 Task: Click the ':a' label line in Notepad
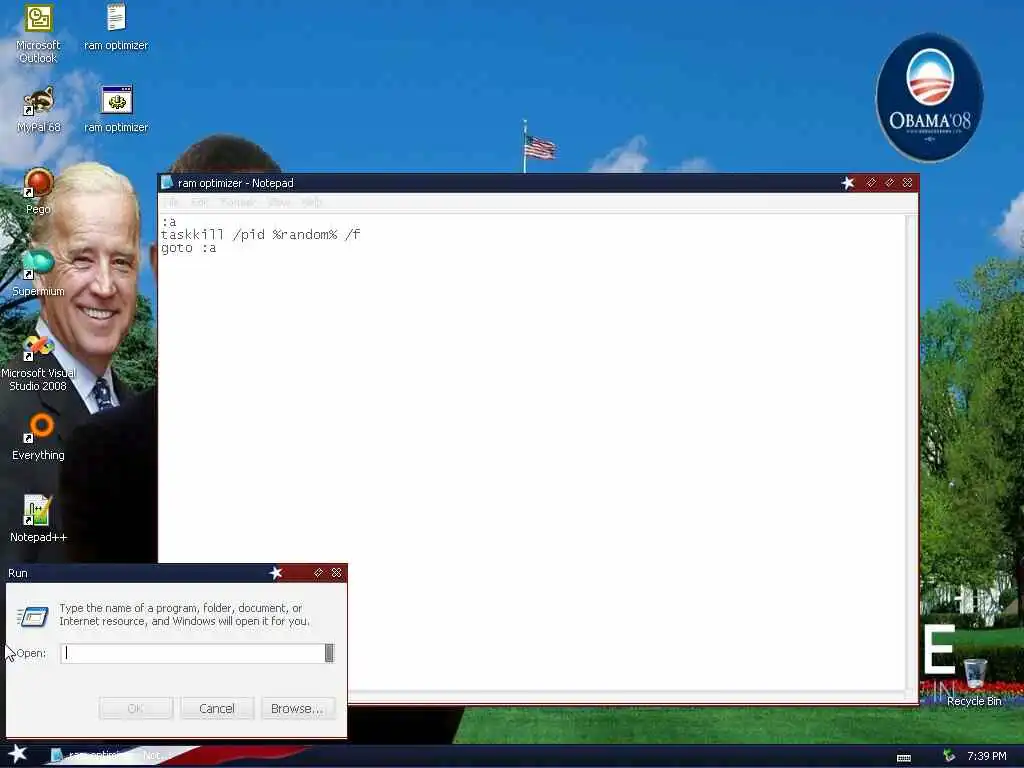168,222
